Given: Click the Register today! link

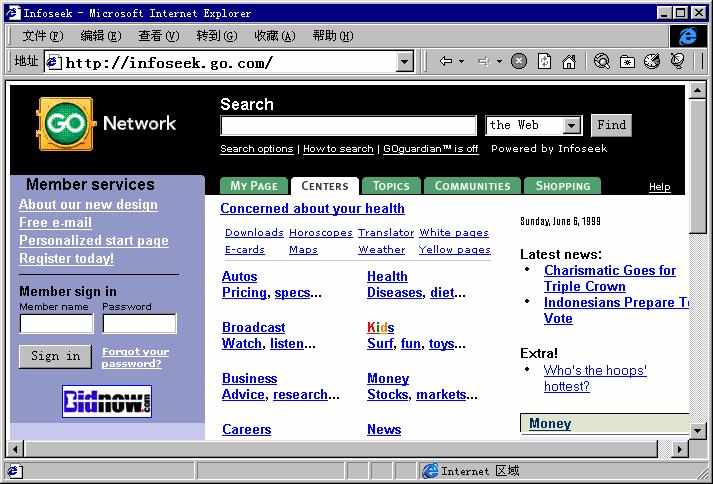Looking at the screenshot, I should coord(66,258).
